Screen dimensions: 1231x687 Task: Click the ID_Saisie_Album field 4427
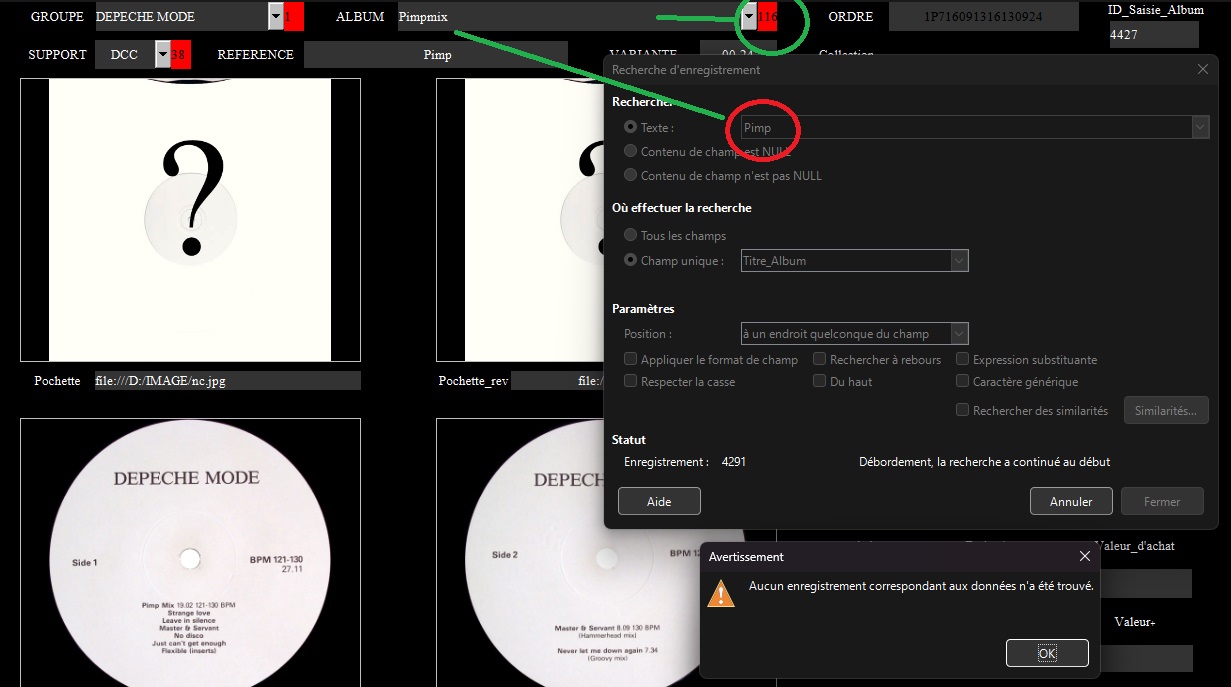pos(1153,34)
